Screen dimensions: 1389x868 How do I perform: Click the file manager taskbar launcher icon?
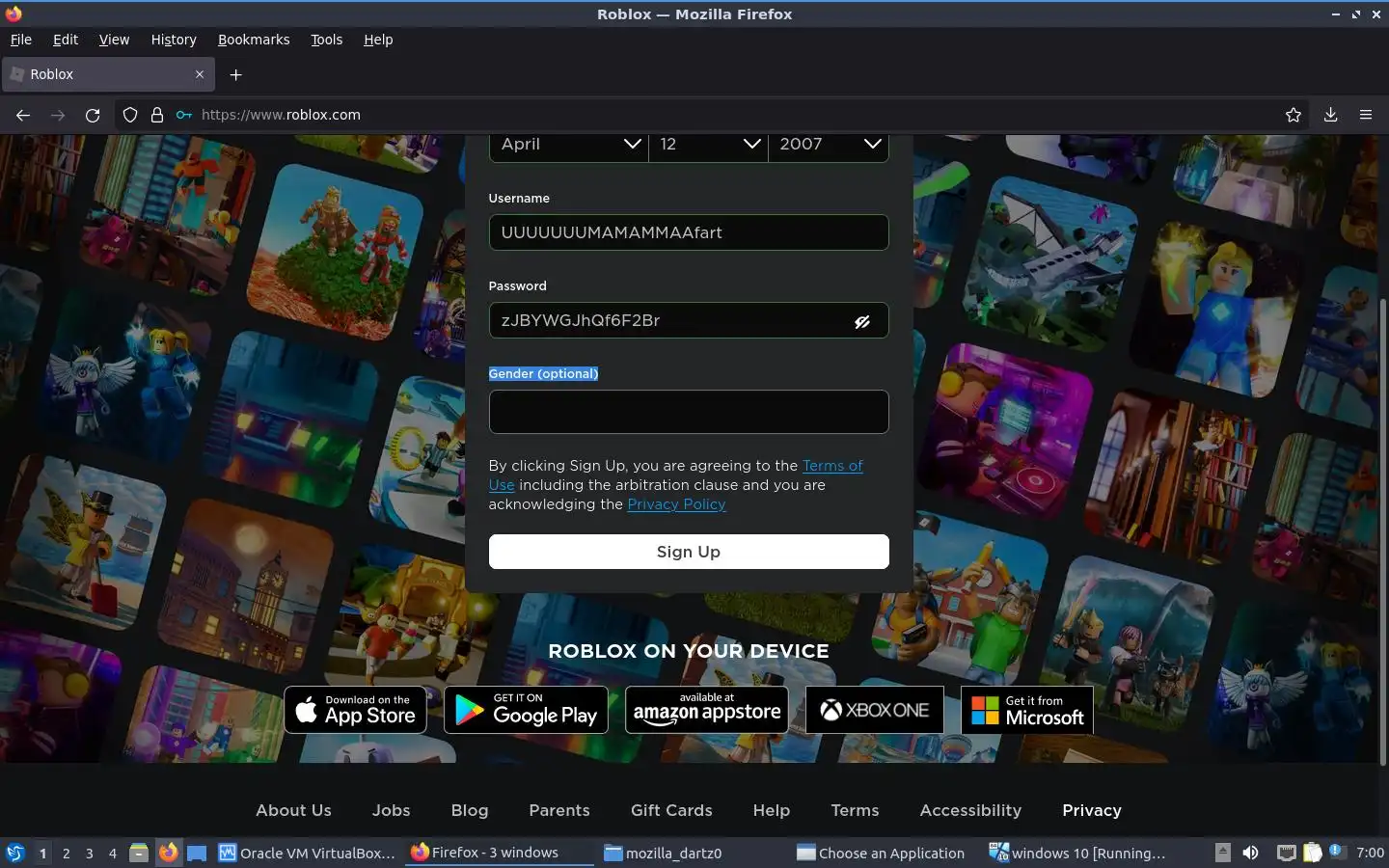(x=139, y=853)
